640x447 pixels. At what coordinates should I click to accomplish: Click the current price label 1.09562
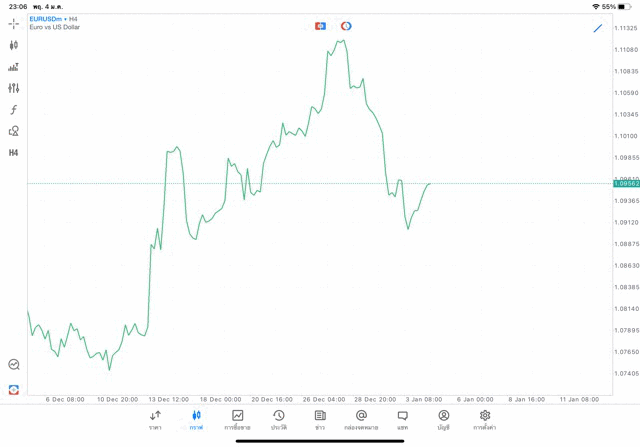tap(626, 184)
